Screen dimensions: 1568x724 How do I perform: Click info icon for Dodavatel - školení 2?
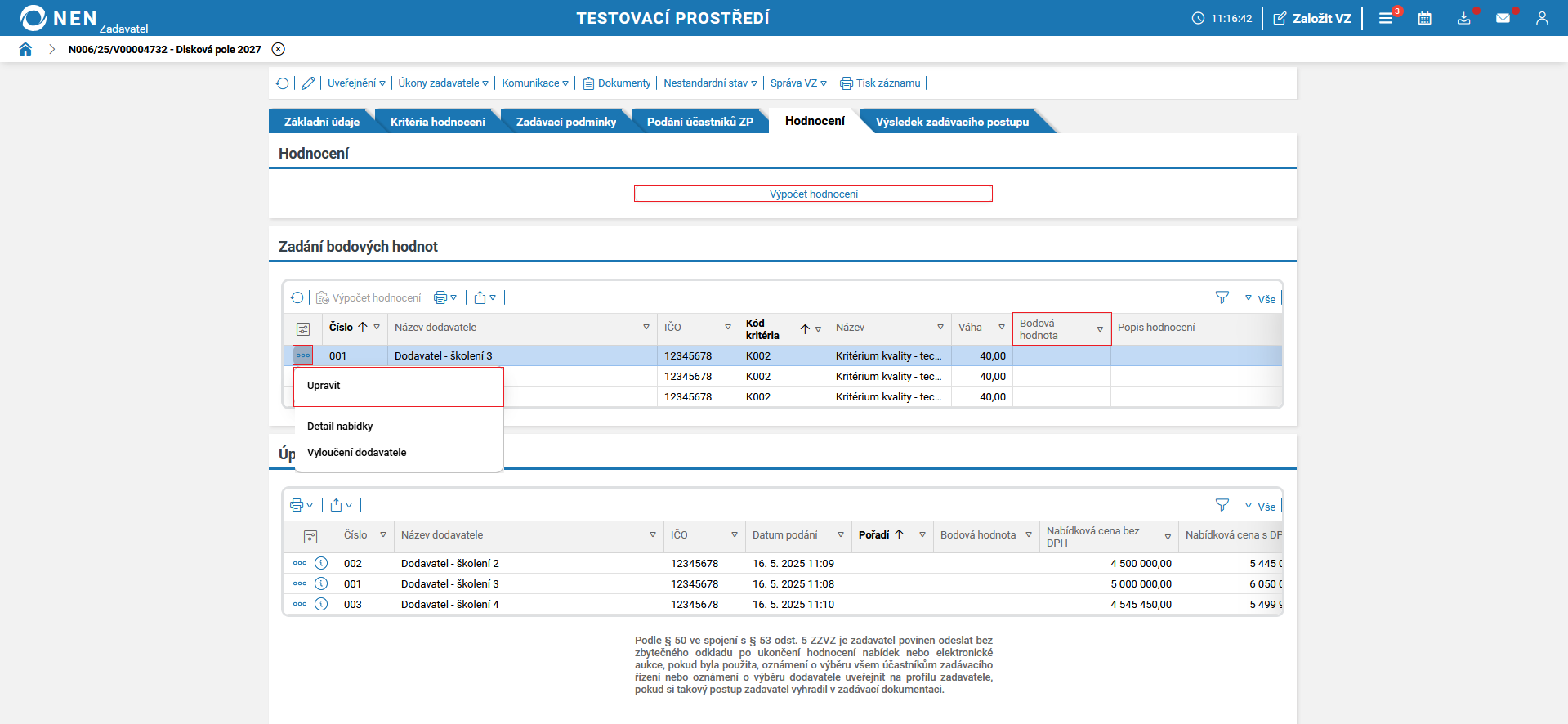(321, 563)
